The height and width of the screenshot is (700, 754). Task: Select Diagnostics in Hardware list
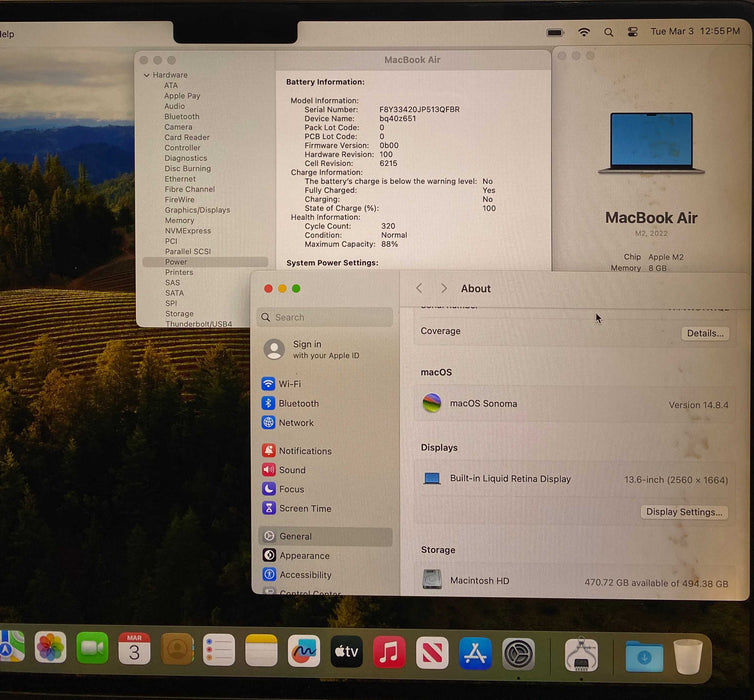(x=186, y=158)
